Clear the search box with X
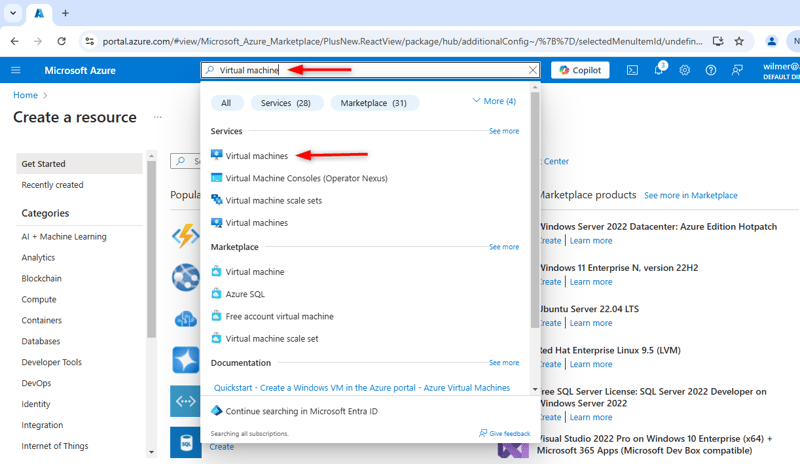This screenshot has width=800, height=464. (533, 70)
